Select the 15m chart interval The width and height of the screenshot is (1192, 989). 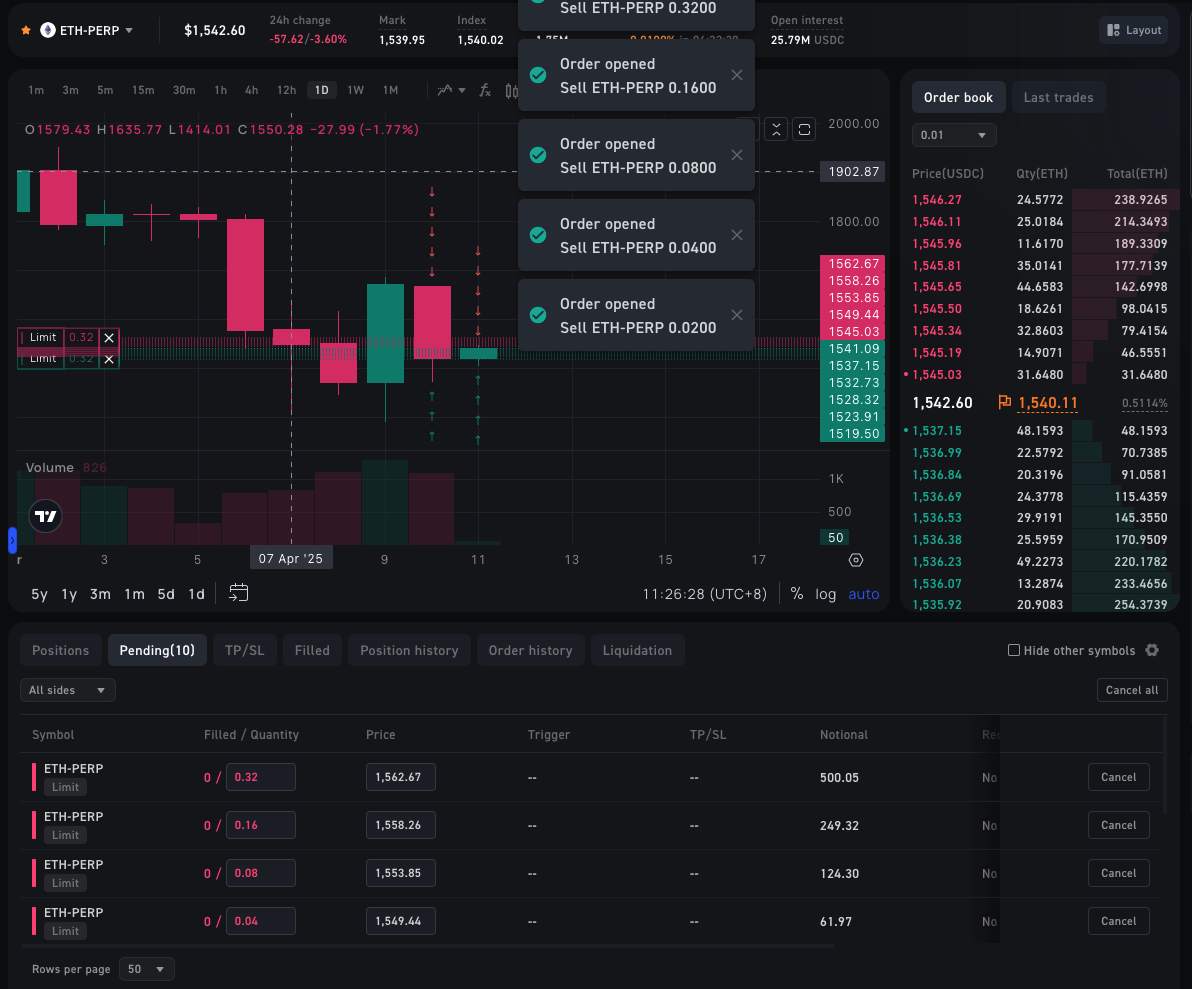click(143, 90)
